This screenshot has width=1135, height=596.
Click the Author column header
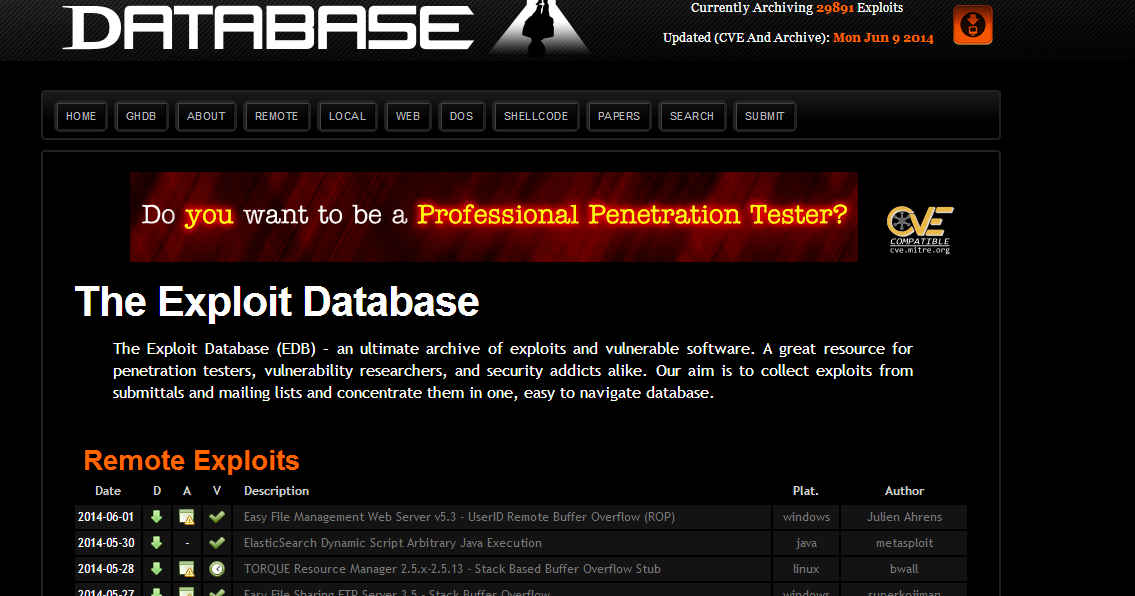pyautogui.click(x=904, y=491)
